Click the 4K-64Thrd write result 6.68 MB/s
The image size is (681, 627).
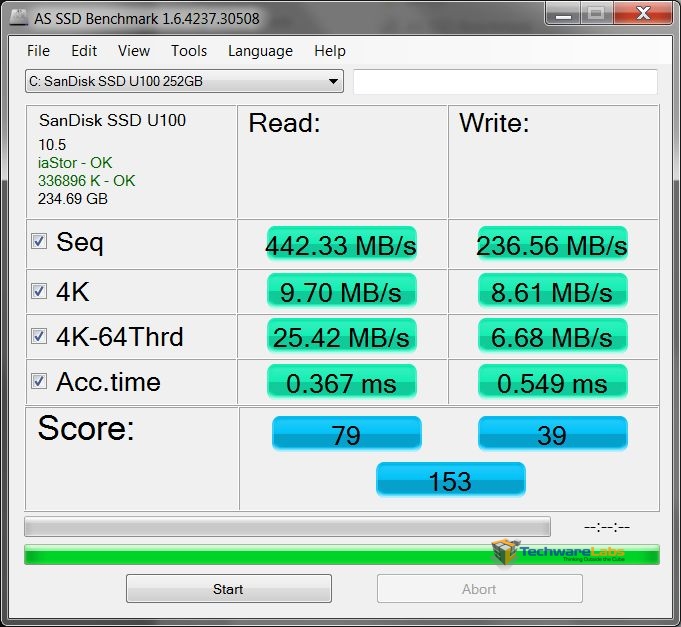click(553, 336)
